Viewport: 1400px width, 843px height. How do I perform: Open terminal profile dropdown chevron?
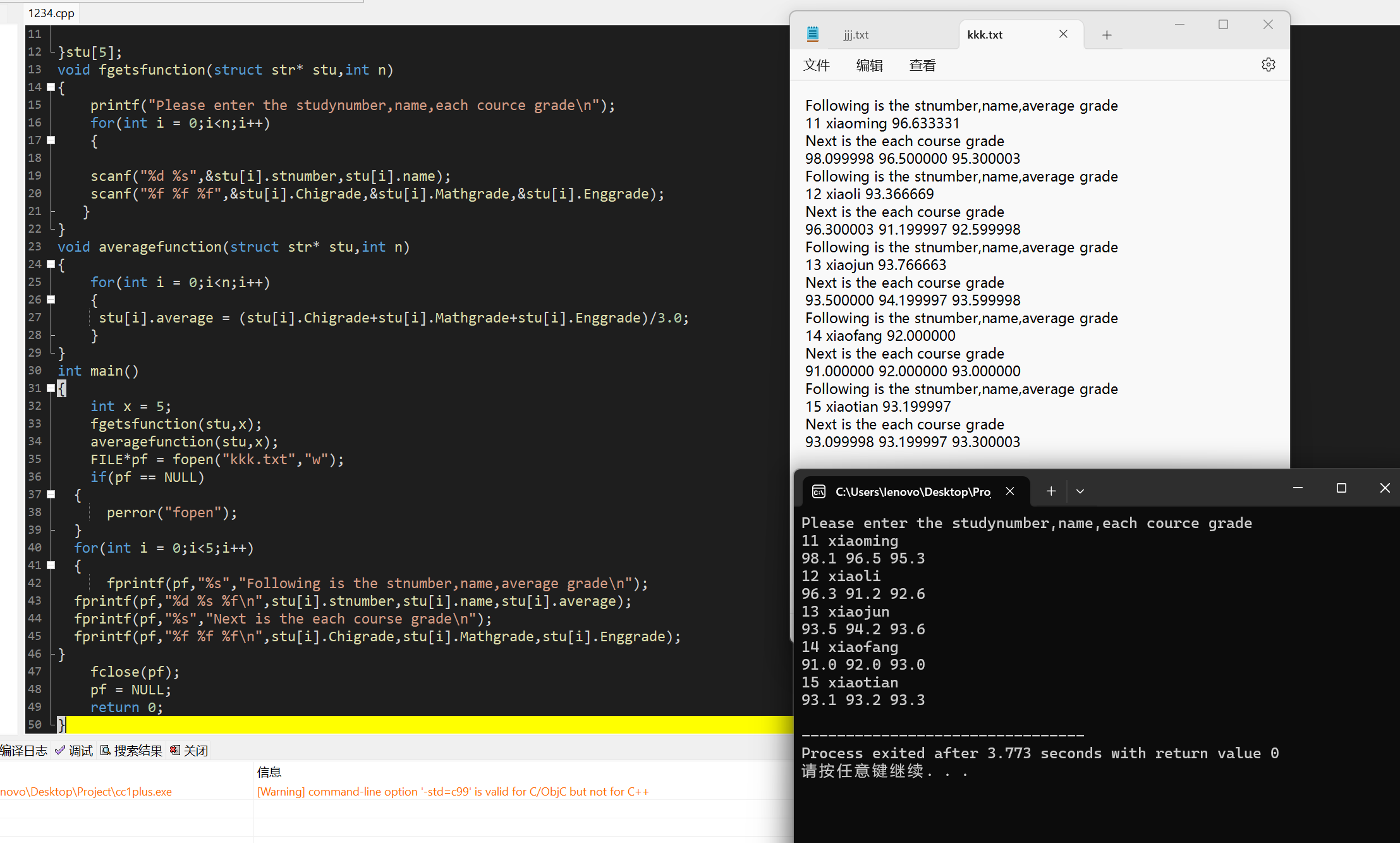(1080, 491)
